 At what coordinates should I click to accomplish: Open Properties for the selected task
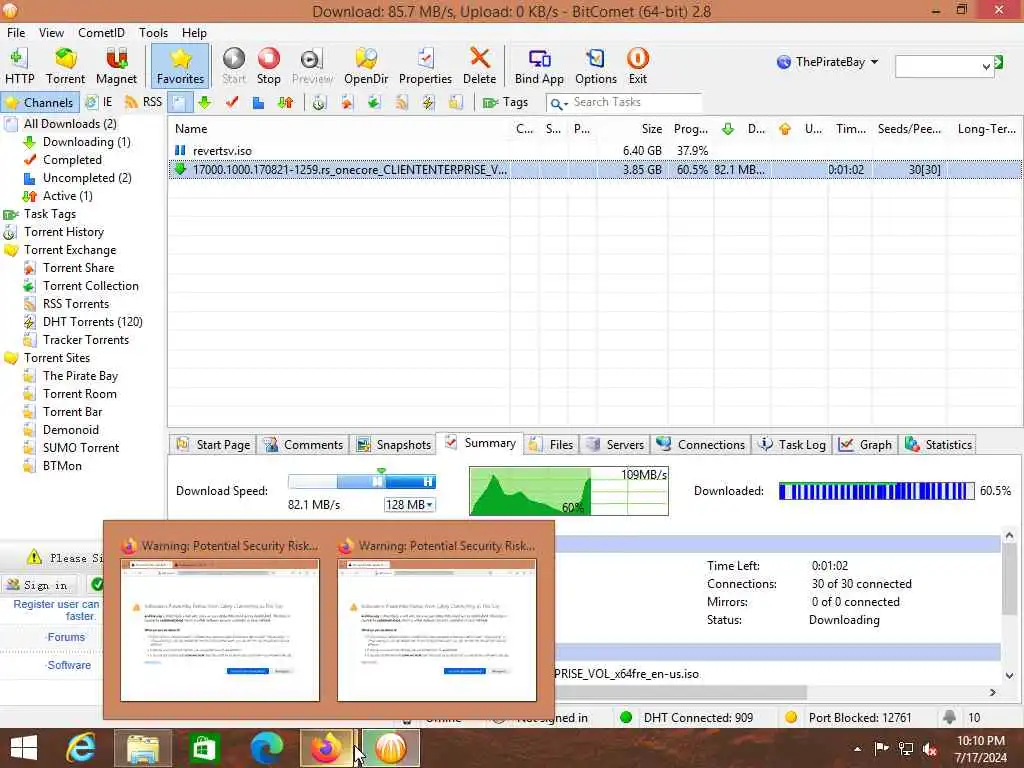425,66
